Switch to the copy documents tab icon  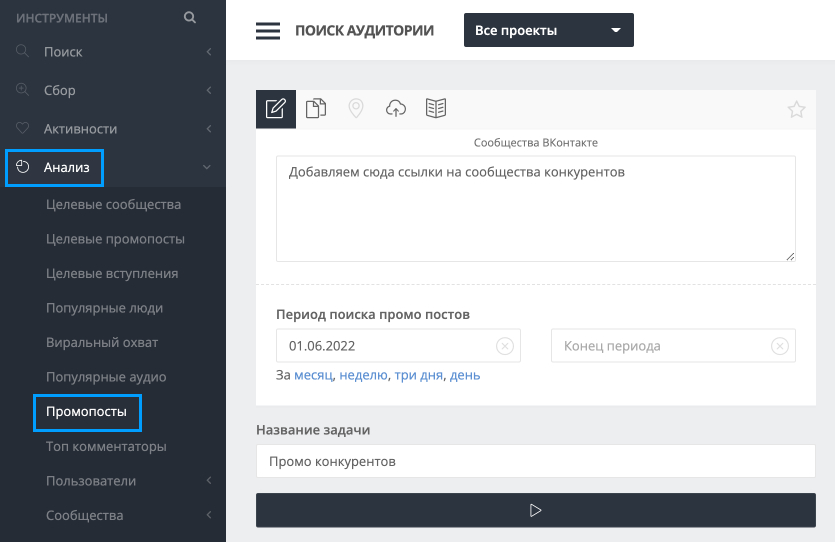coord(316,109)
